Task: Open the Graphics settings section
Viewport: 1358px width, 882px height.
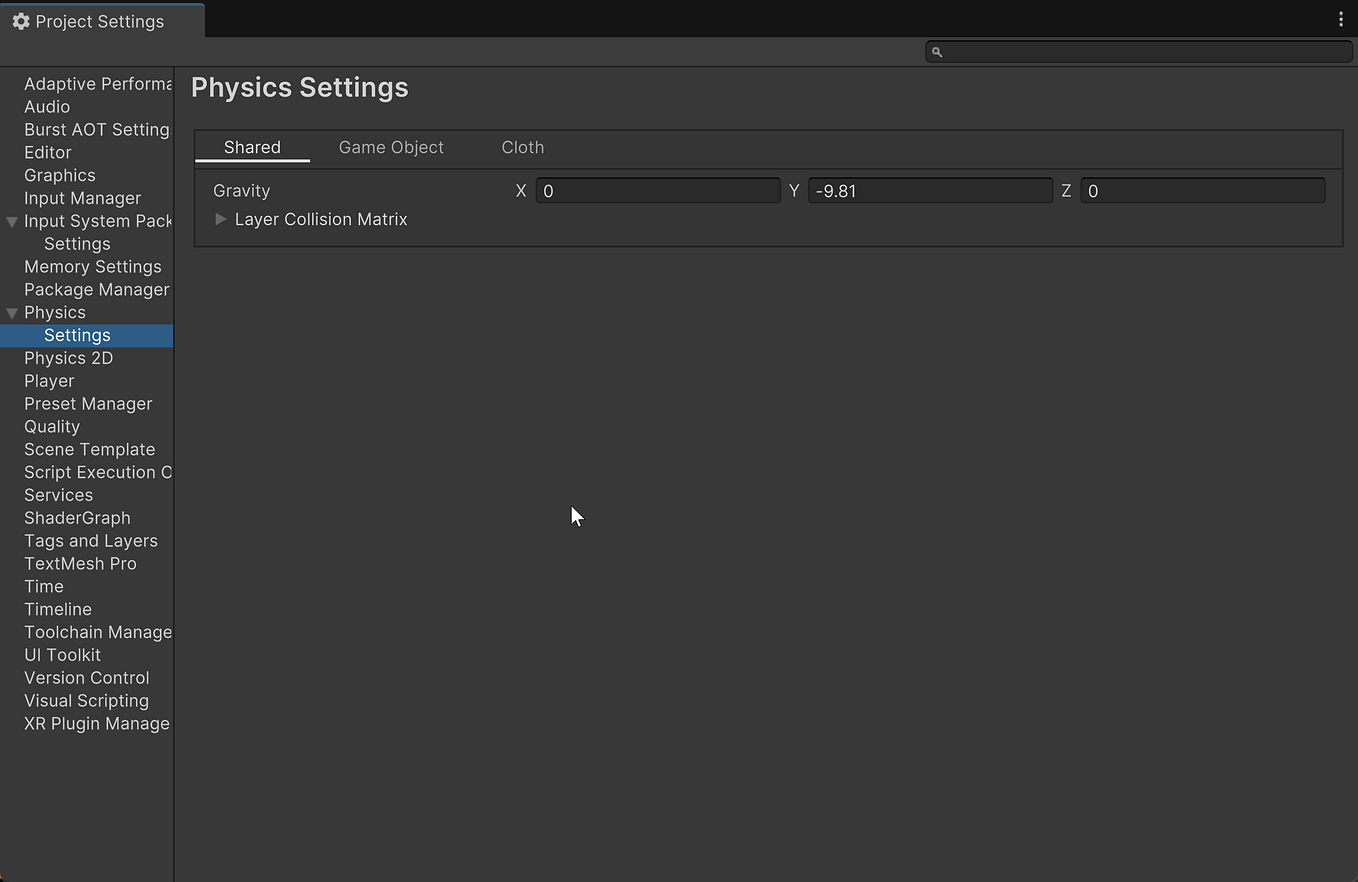Action: (x=60, y=175)
